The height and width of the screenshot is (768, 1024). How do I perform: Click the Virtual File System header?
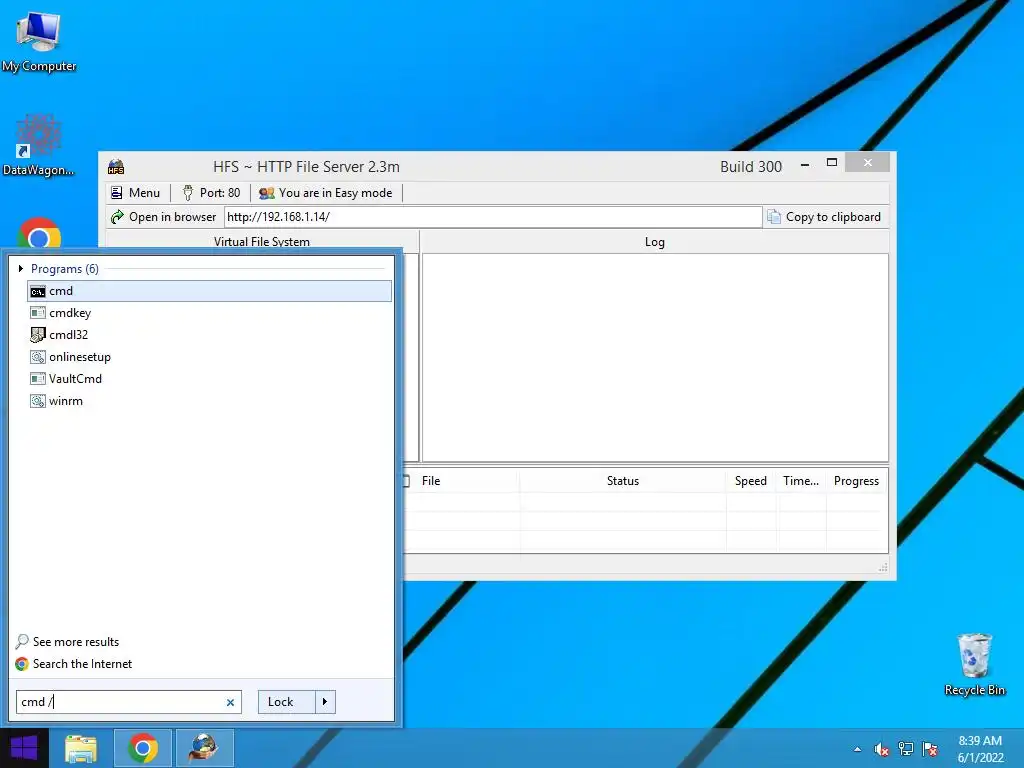point(262,242)
